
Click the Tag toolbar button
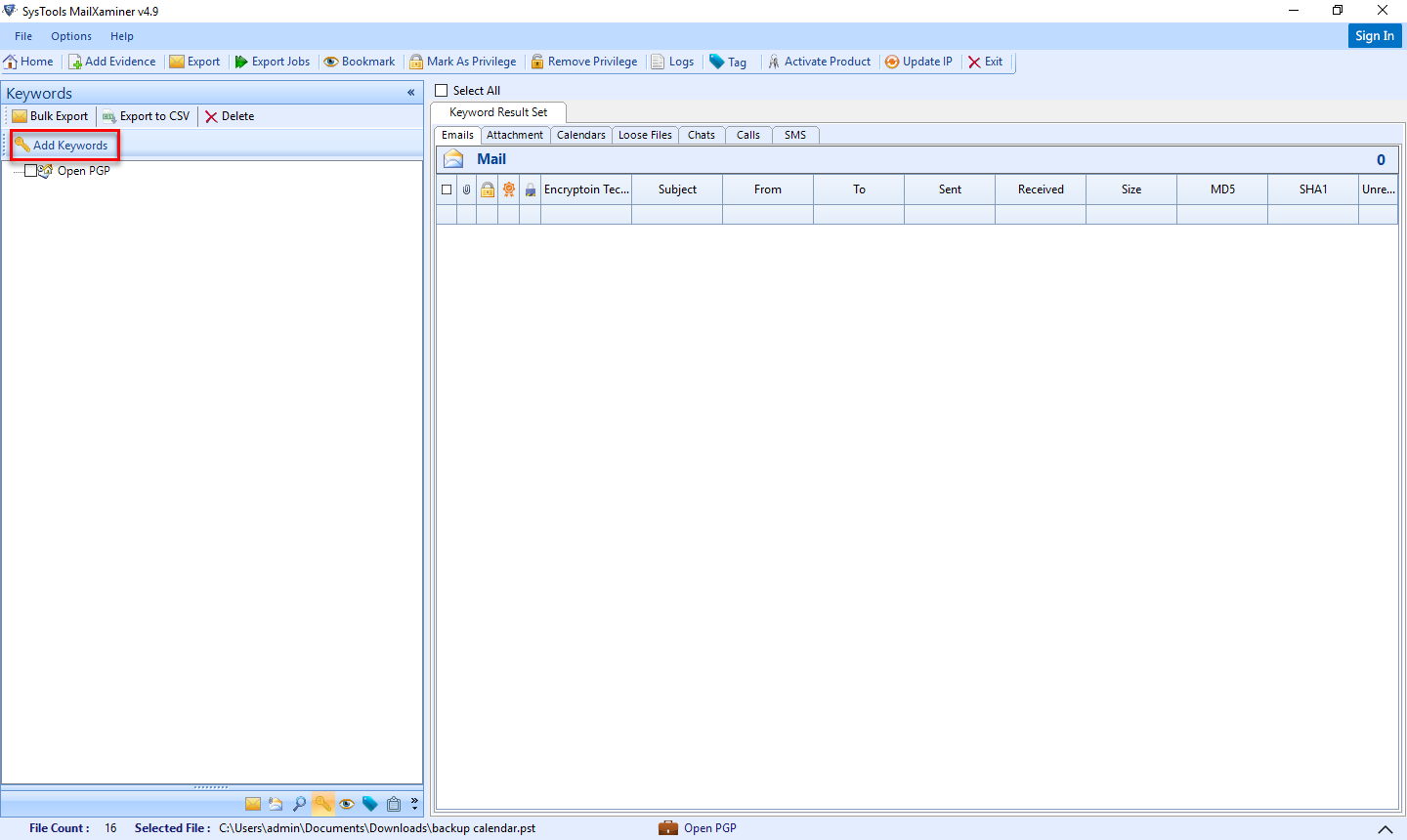click(x=728, y=62)
